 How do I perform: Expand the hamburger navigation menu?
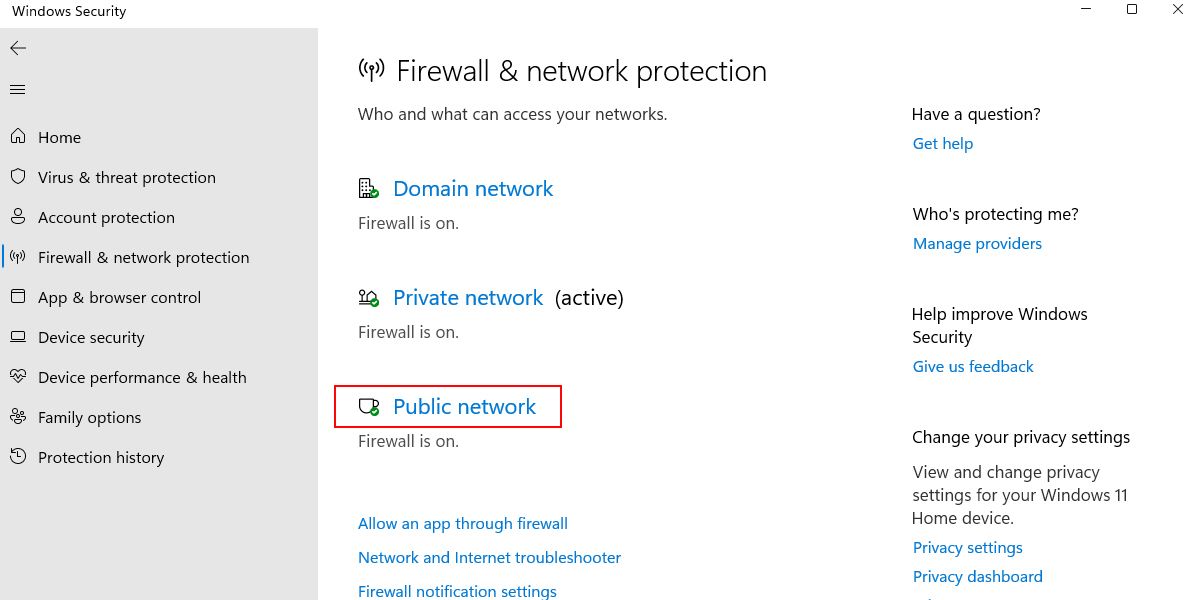(17, 90)
